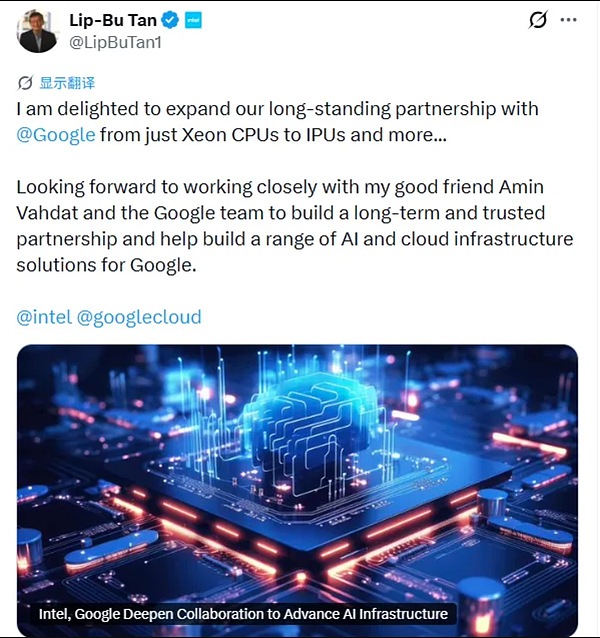Click the Intel, Google Deepen Collaboration caption

243,613
